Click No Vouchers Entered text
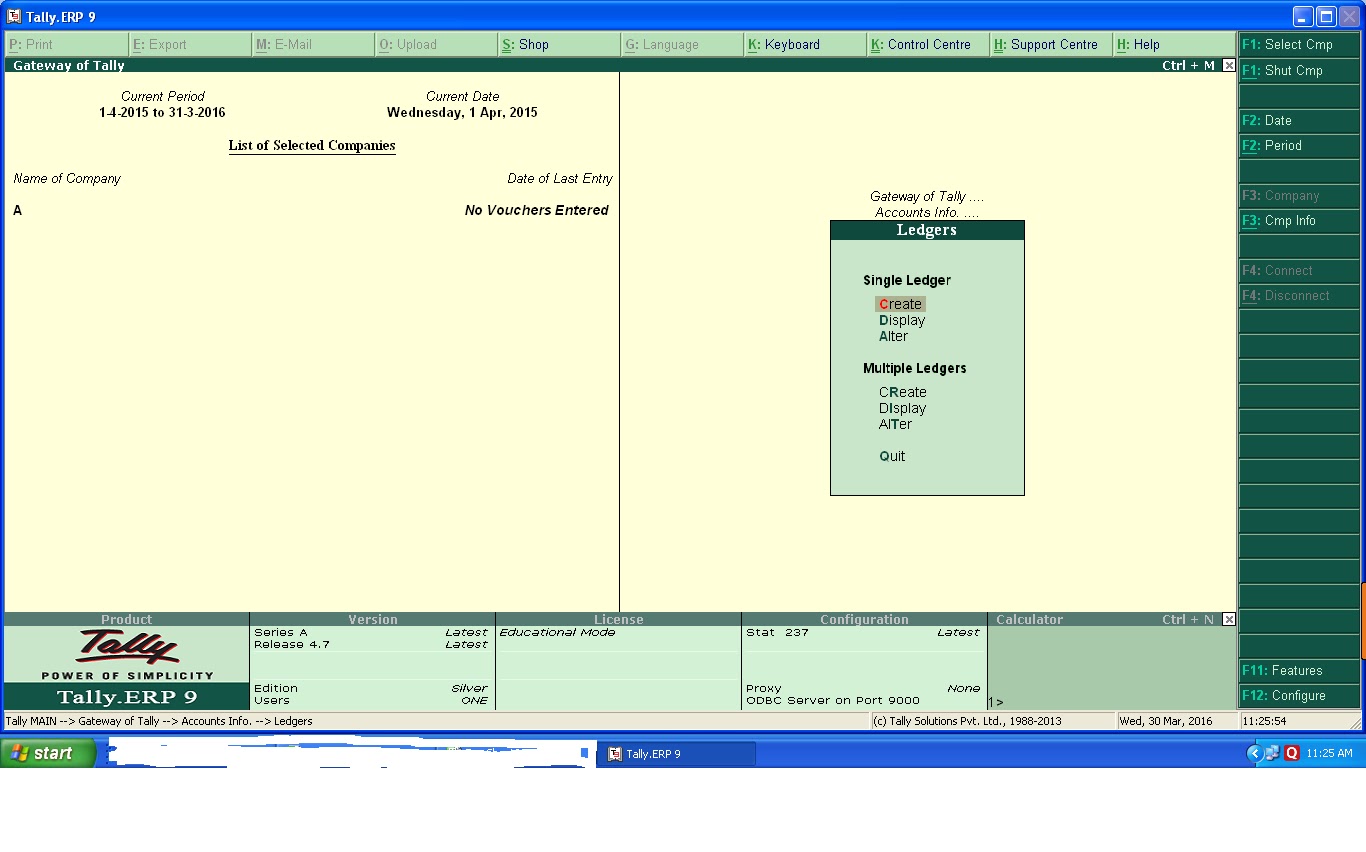1366x852 pixels. [x=537, y=210]
